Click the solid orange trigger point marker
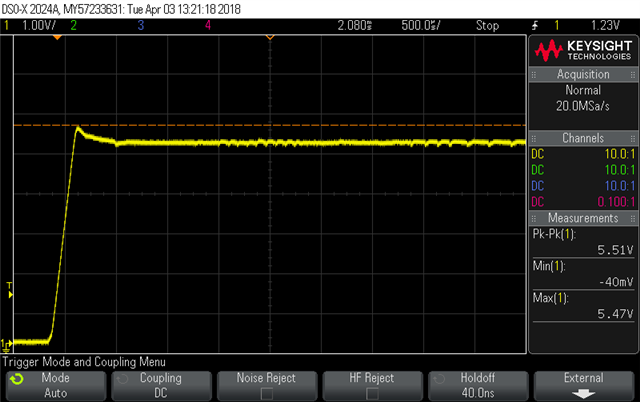 (x=57, y=38)
